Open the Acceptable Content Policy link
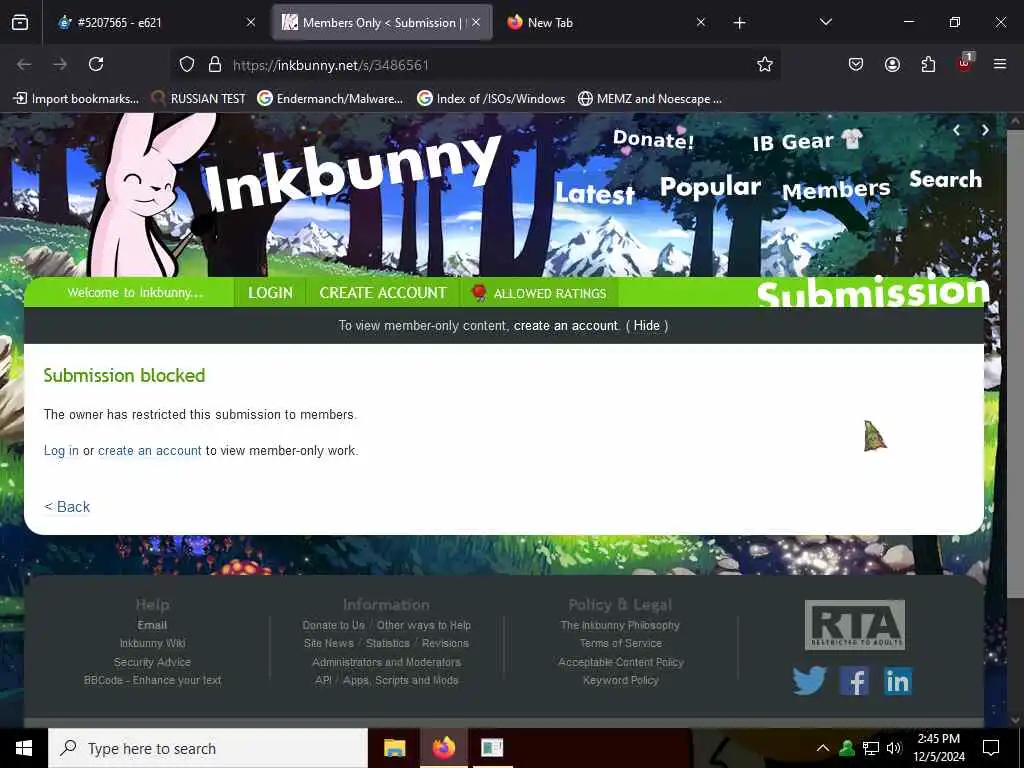This screenshot has height=768, width=1024. pos(620,662)
